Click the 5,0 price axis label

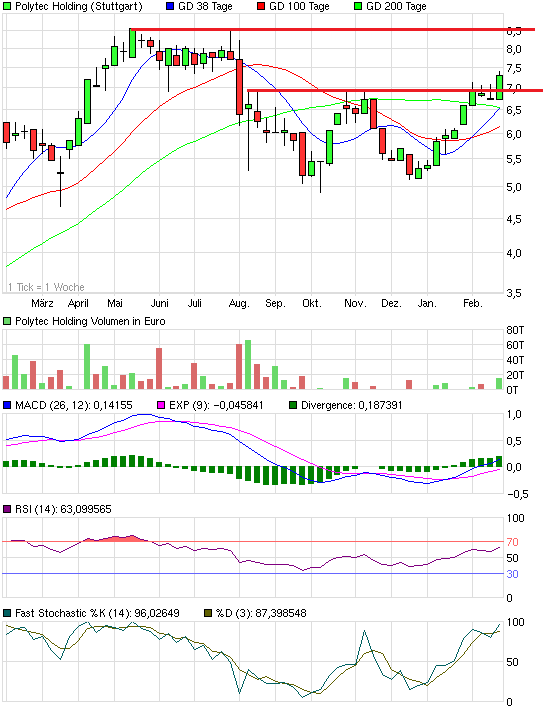(x=514, y=187)
